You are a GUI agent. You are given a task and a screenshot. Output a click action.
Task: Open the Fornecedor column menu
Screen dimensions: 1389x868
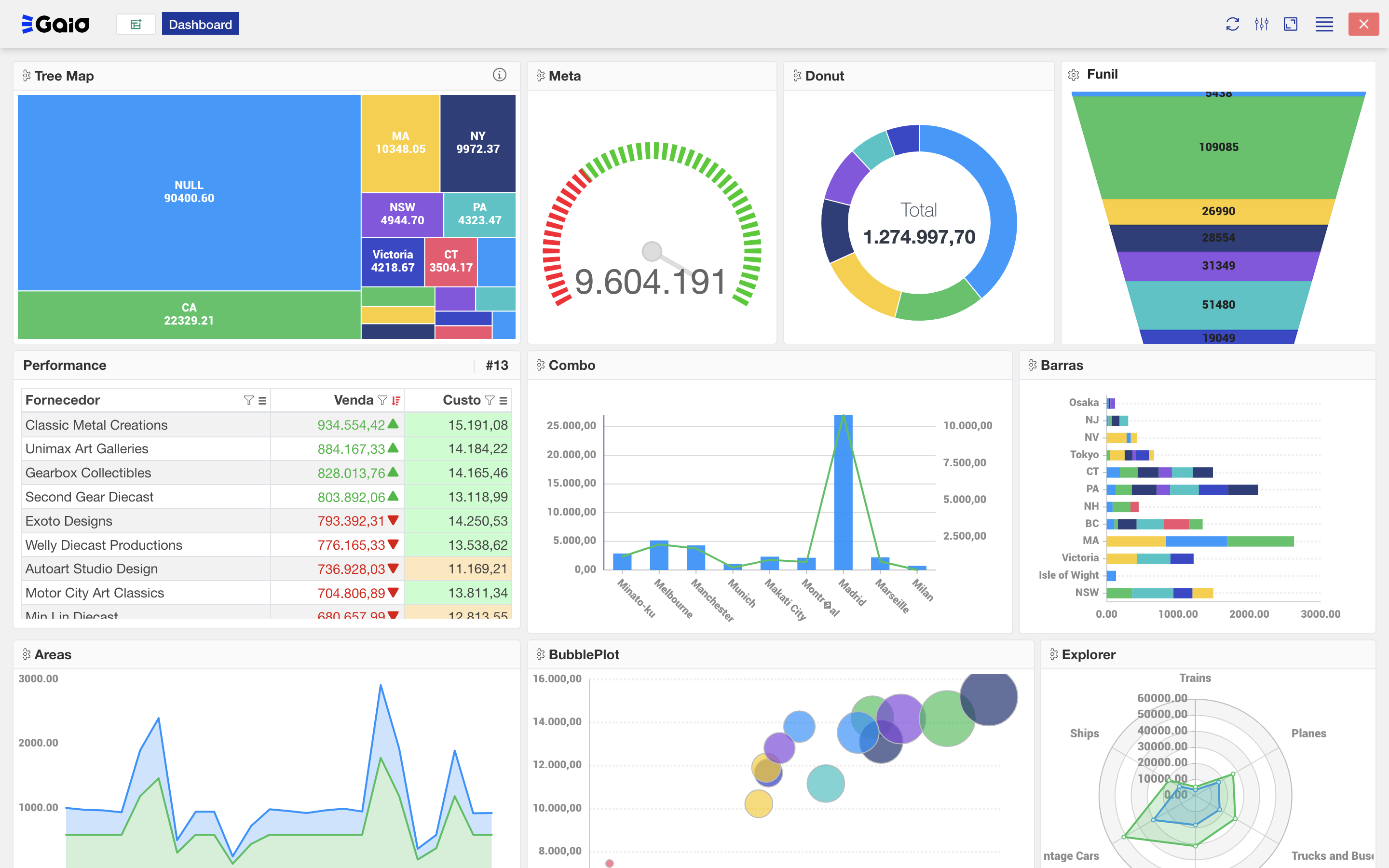coord(262,401)
